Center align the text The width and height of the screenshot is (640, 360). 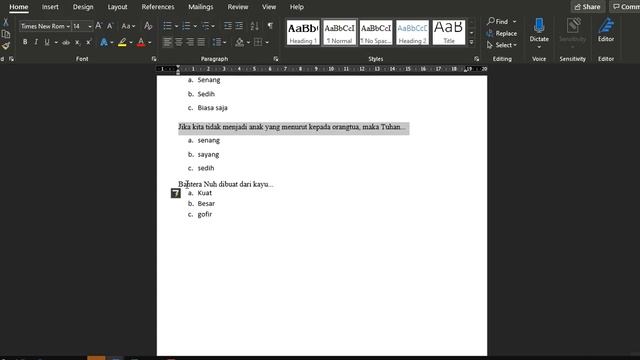[x=179, y=42]
